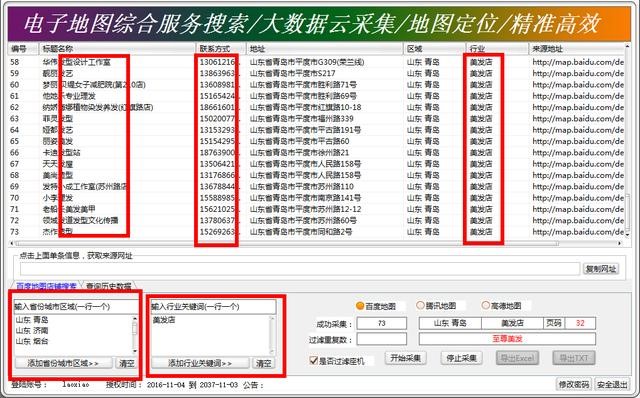
Task: Click the 标题名称 column header
Action: click(117, 49)
